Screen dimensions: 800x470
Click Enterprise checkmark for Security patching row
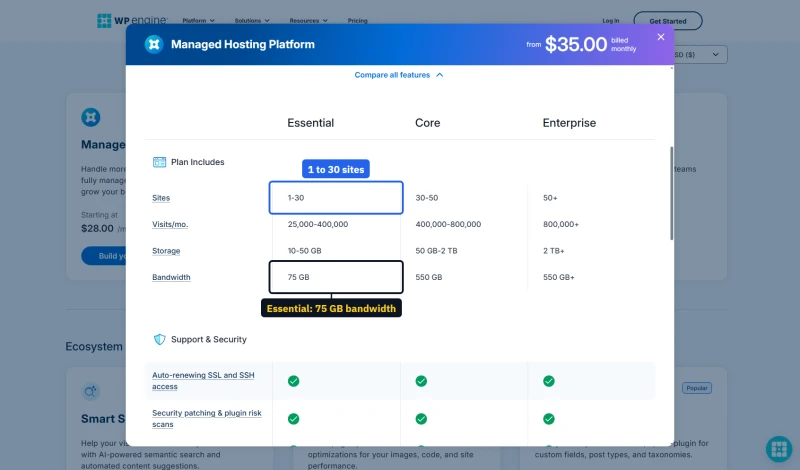tap(548, 419)
